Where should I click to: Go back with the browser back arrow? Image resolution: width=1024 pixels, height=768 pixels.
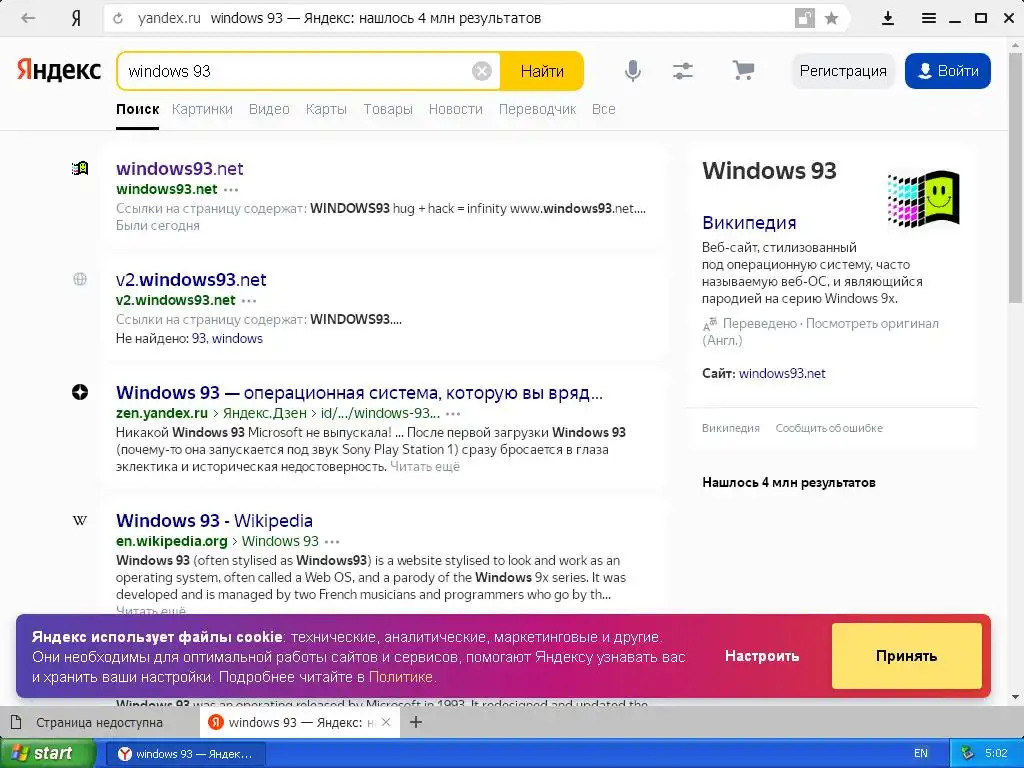[27, 18]
